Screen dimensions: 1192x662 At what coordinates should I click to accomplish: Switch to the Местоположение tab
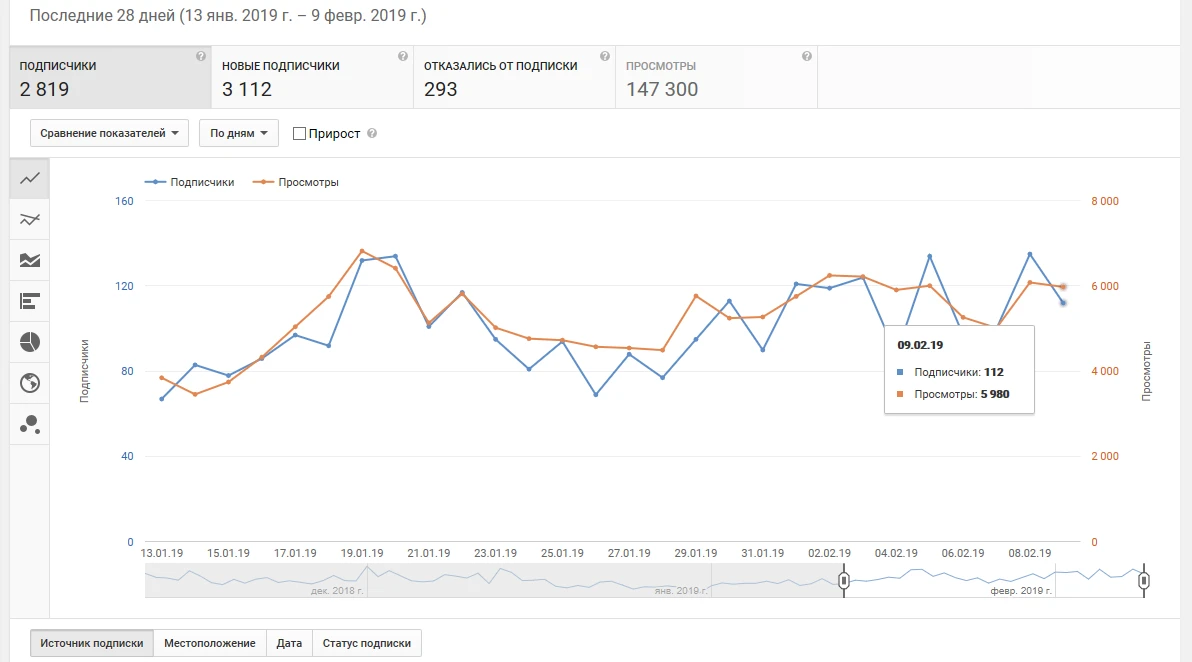(x=210, y=643)
